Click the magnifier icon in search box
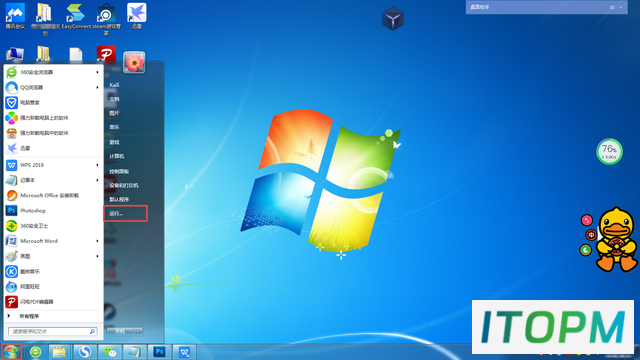This screenshot has width=640, height=360. tap(92, 331)
